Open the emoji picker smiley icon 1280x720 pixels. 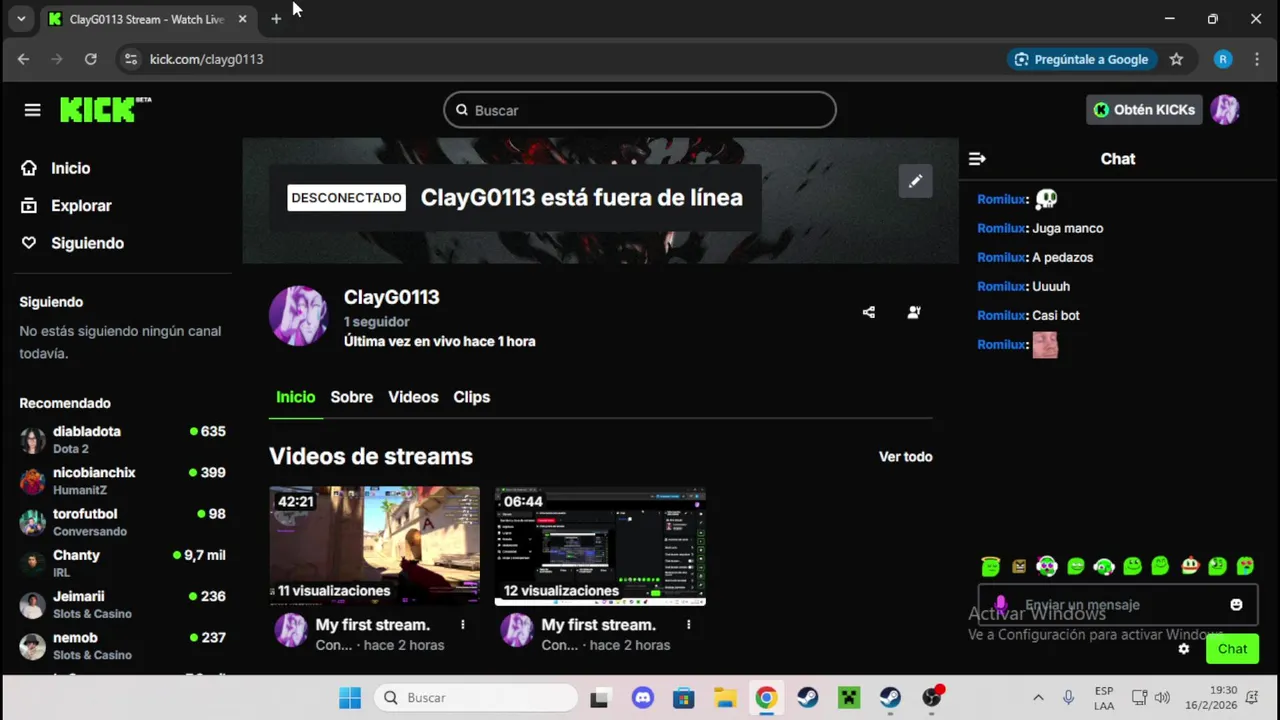point(1236,605)
